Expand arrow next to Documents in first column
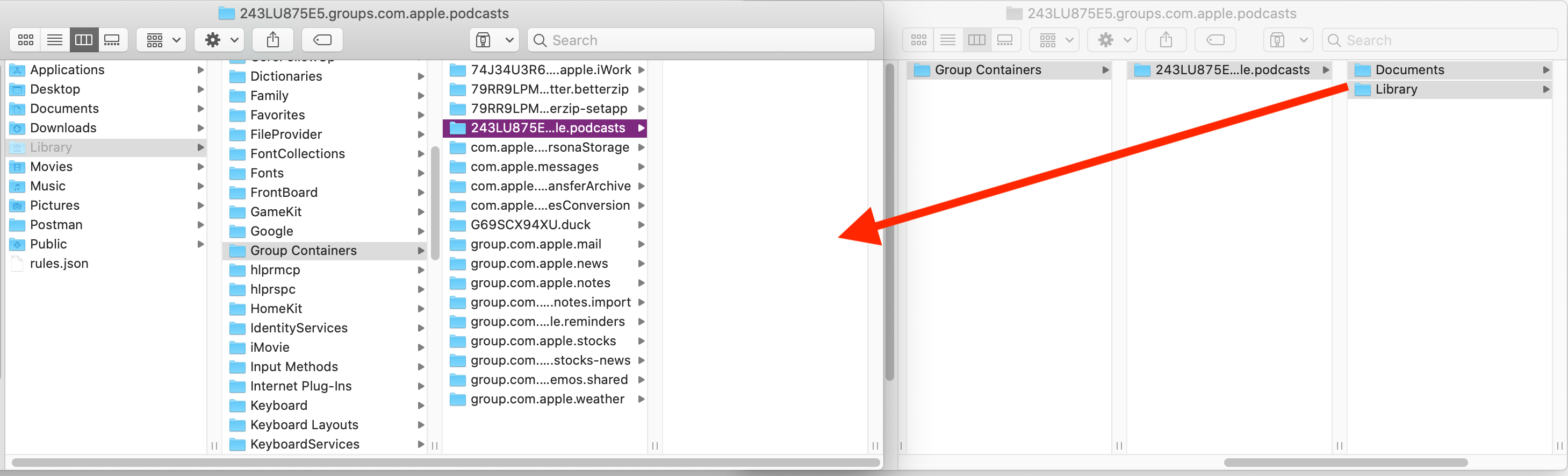This screenshot has height=476, width=1568. (x=200, y=109)
